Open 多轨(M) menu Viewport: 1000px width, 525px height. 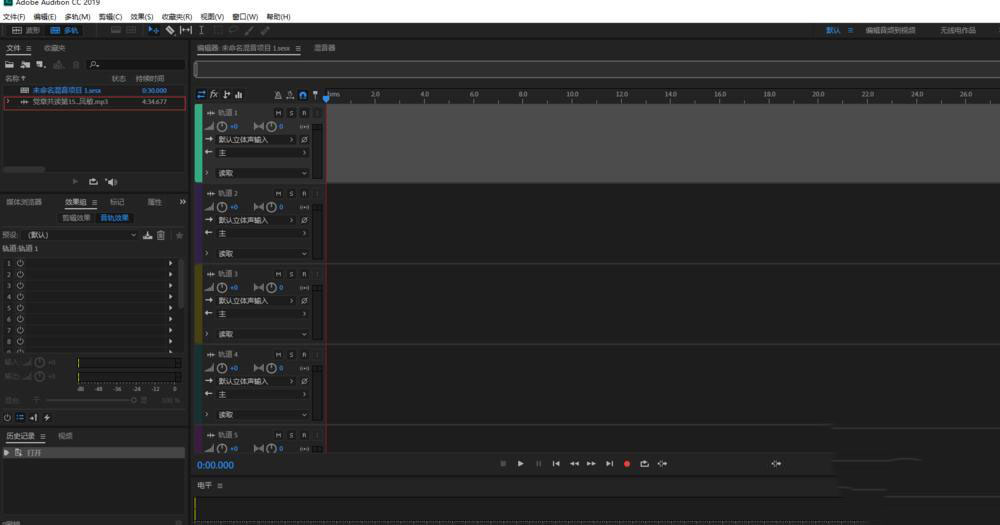tap(77, 17)
